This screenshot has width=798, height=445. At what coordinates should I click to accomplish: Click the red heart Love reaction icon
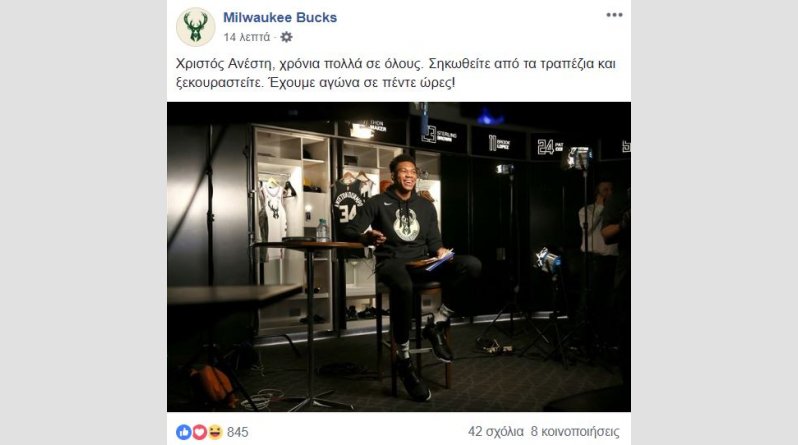point(199,432)
